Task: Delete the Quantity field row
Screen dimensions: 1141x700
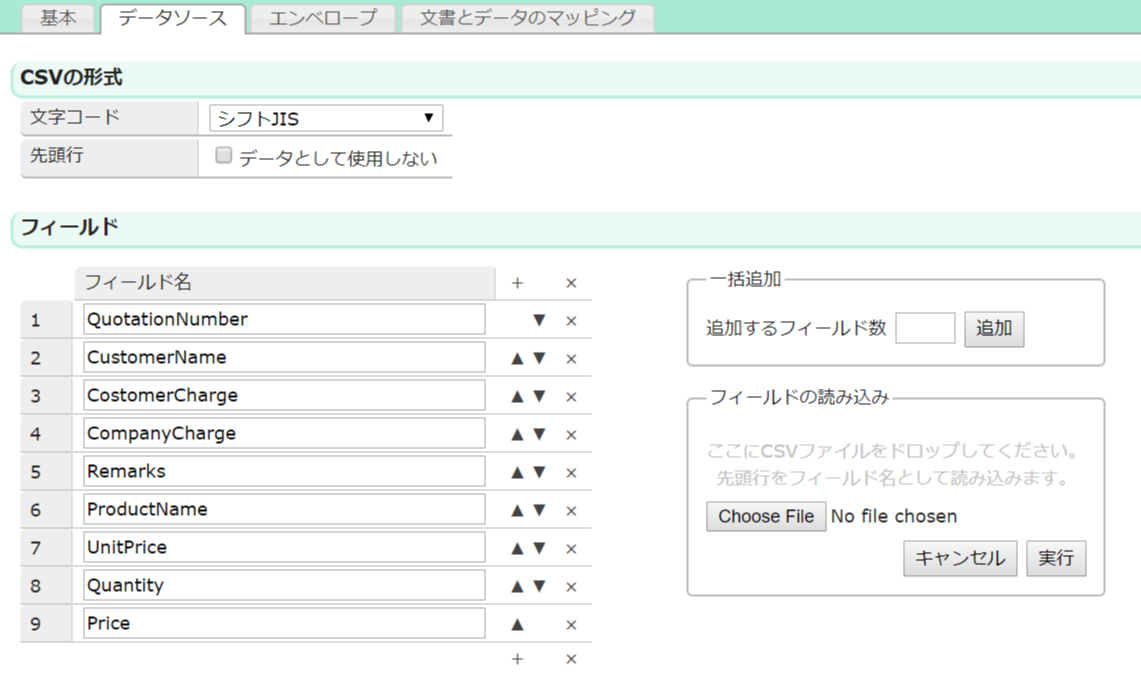Action: click(x=571, y=587)
